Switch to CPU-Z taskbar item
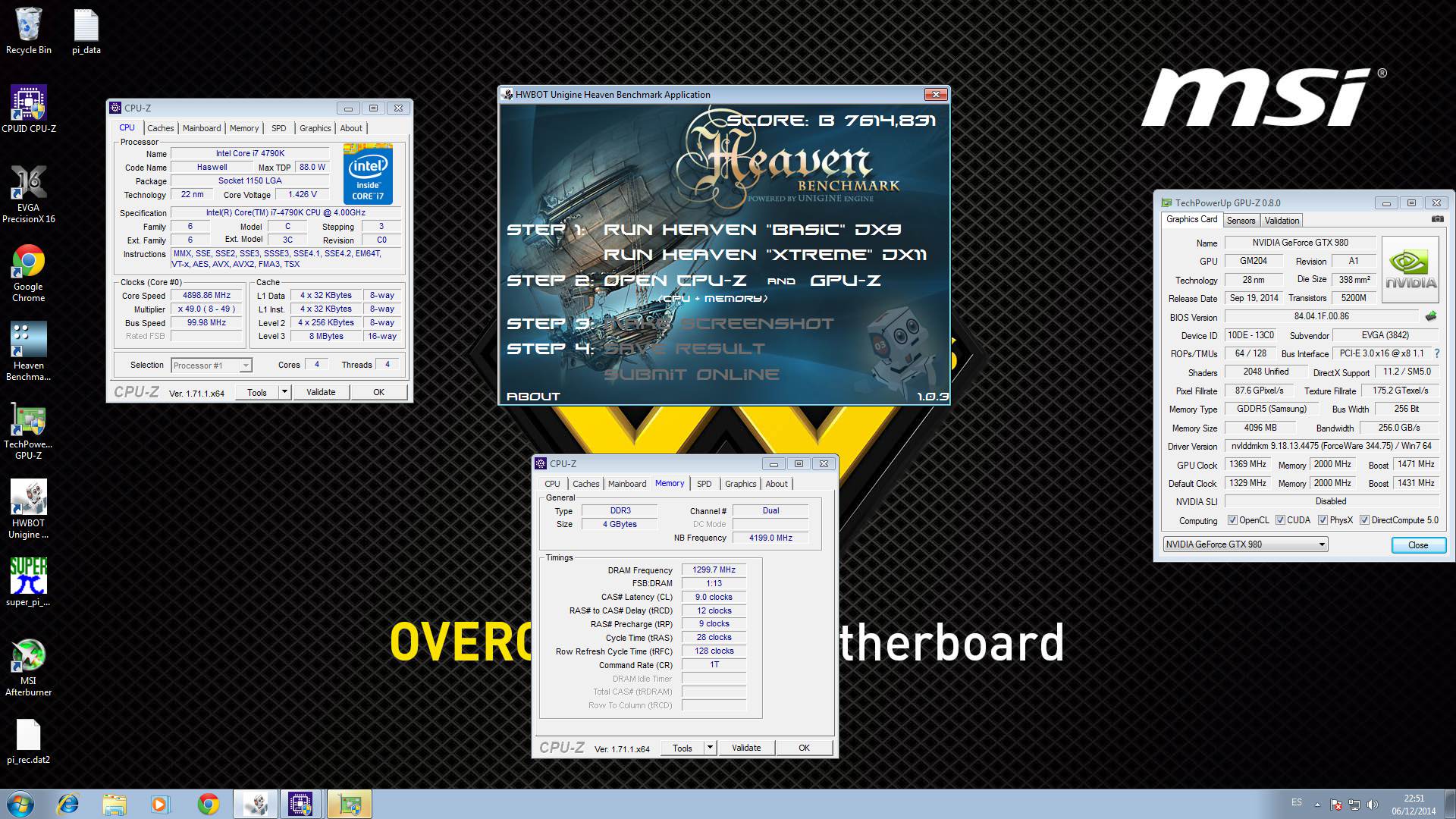Image resolution: width=1456 pixels, height=819 pixels. click(x=302, y=804)
